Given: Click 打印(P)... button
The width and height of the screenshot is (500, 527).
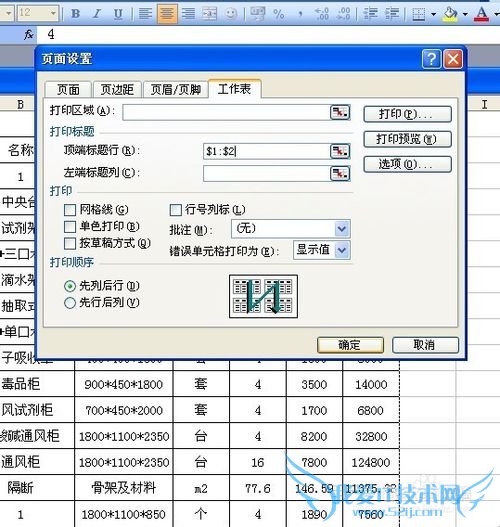Looking at the screenshot, I should click(408, 114).
